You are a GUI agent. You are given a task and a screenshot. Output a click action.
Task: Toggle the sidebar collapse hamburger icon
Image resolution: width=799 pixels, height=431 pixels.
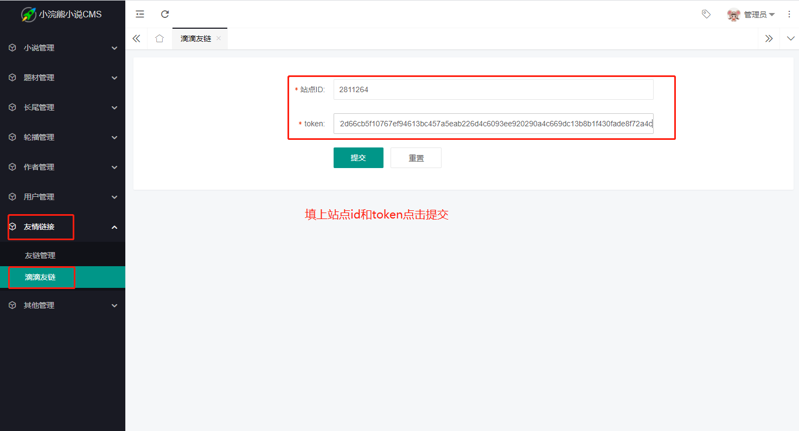140,14
